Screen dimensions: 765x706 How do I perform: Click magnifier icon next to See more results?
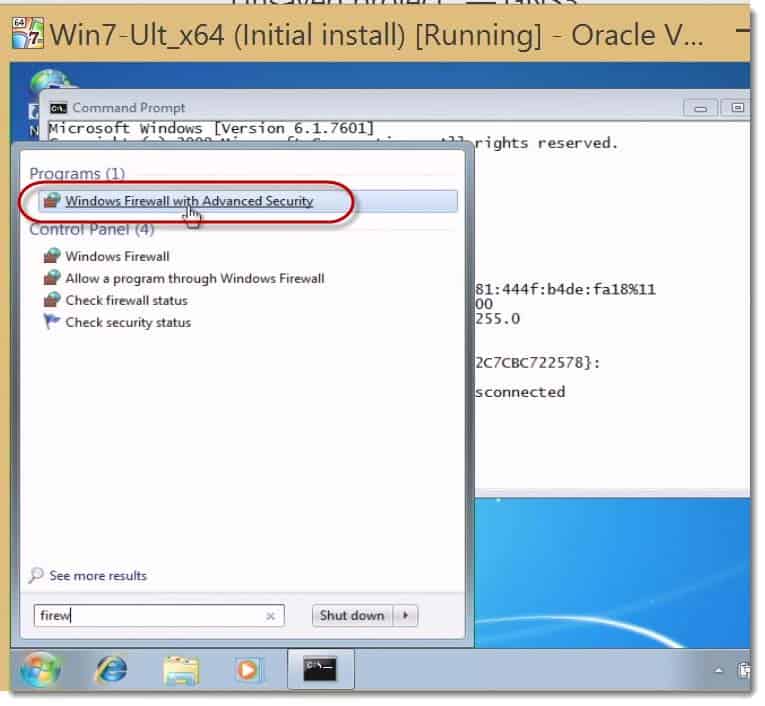tap(36, 576)
